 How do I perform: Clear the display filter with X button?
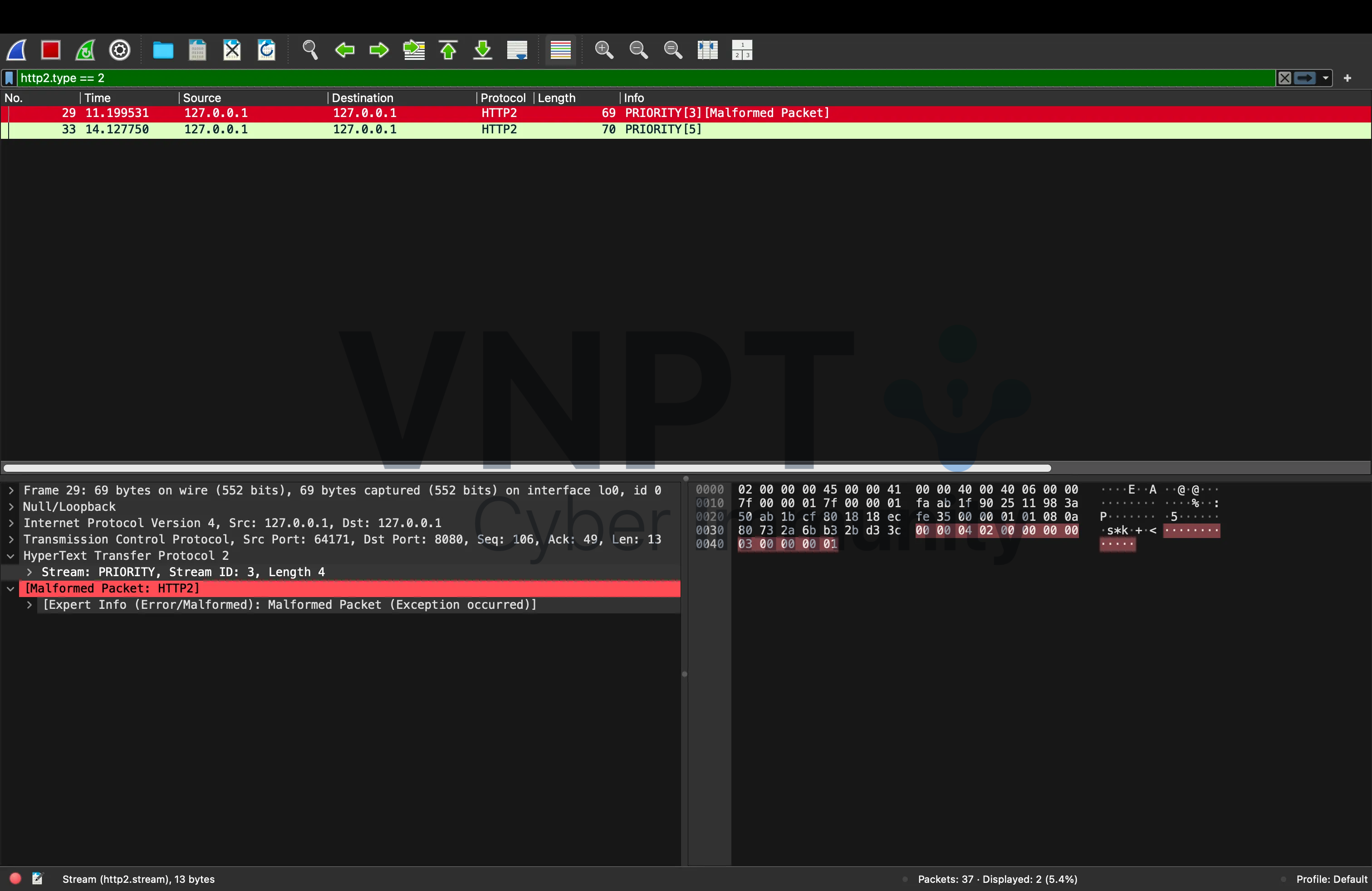pyautogui.click(x=1284, y=78)
